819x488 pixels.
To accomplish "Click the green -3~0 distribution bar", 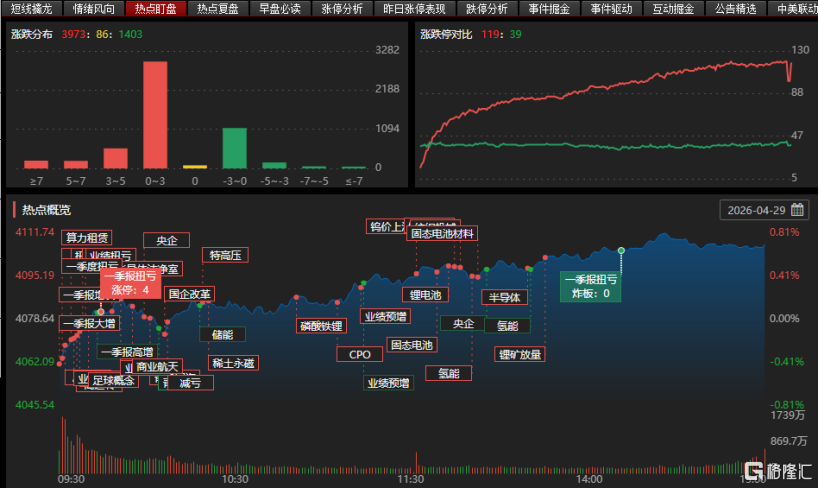I will coord(235,148).
